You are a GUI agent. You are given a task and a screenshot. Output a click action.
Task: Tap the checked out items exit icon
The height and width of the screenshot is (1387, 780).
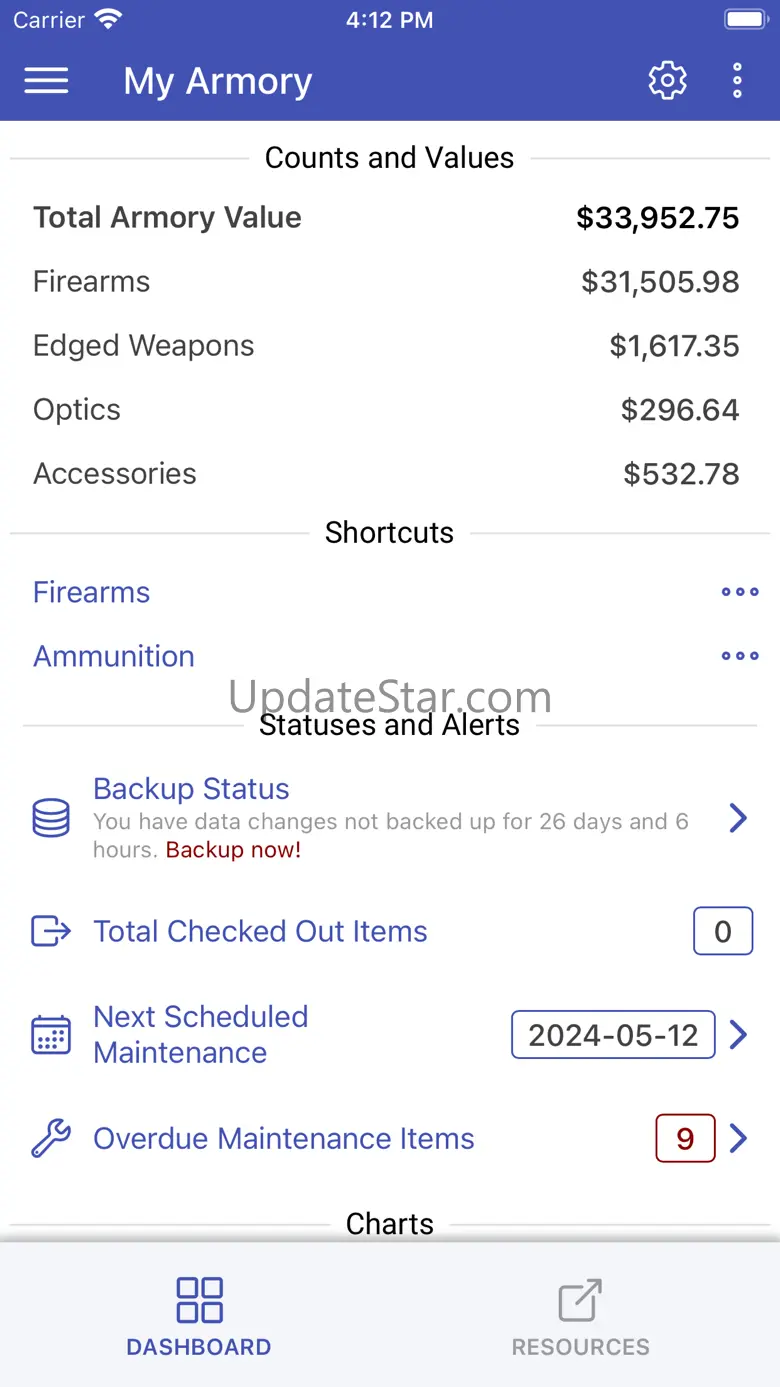pos(51,931)
